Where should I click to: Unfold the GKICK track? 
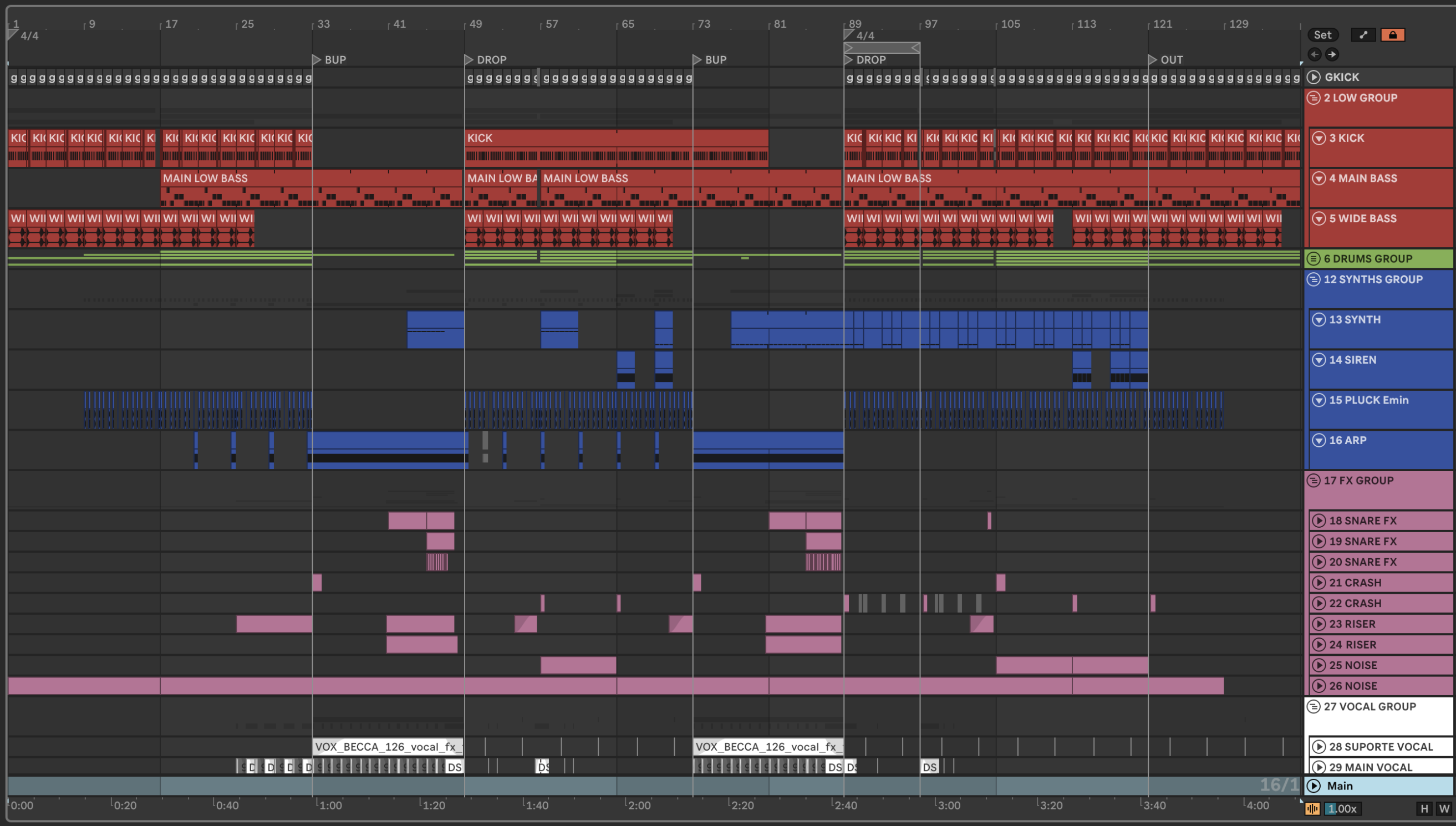pos(1314,77)
